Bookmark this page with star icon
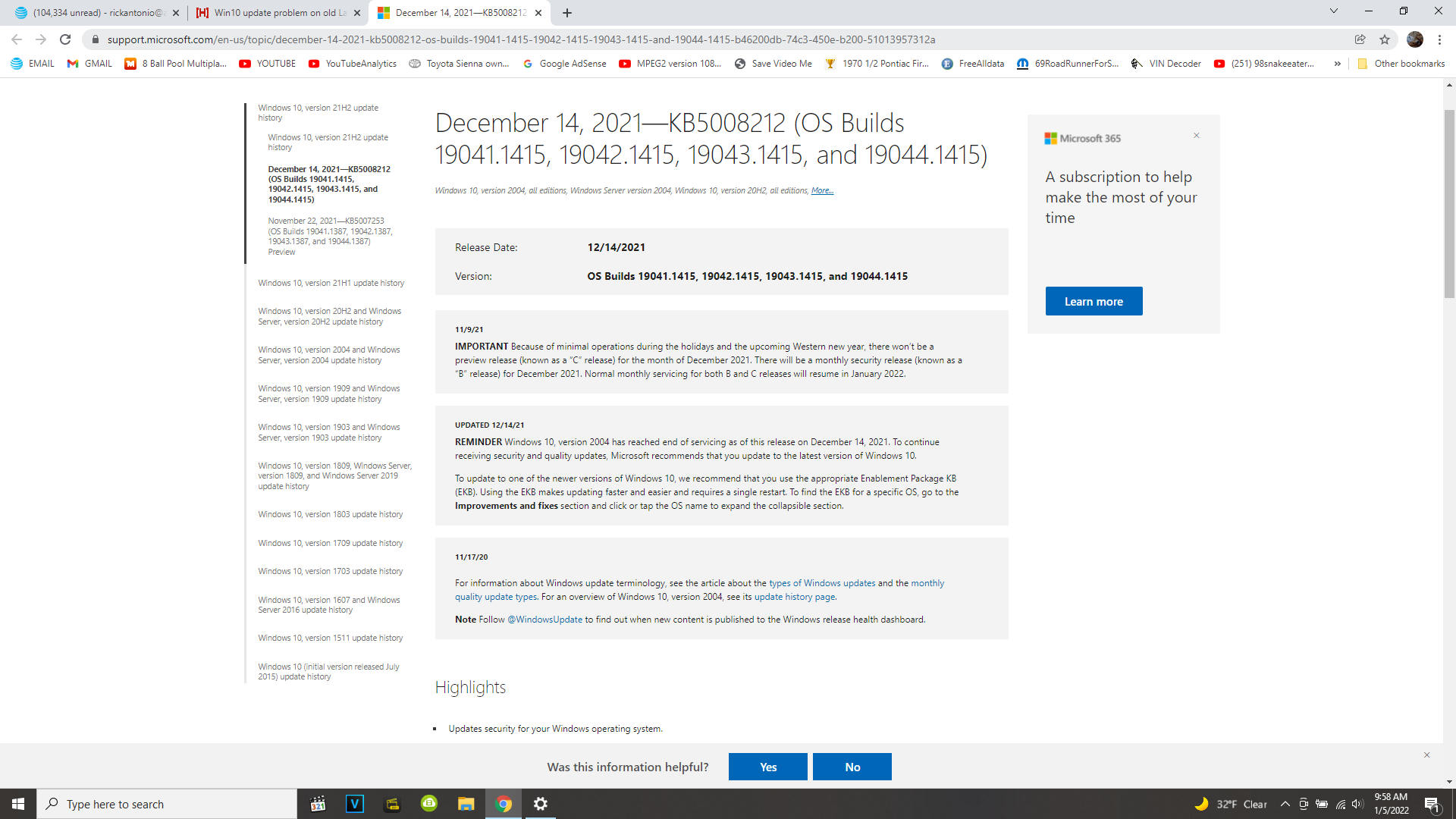1456x819 pixels. (x=1385, y=39)
